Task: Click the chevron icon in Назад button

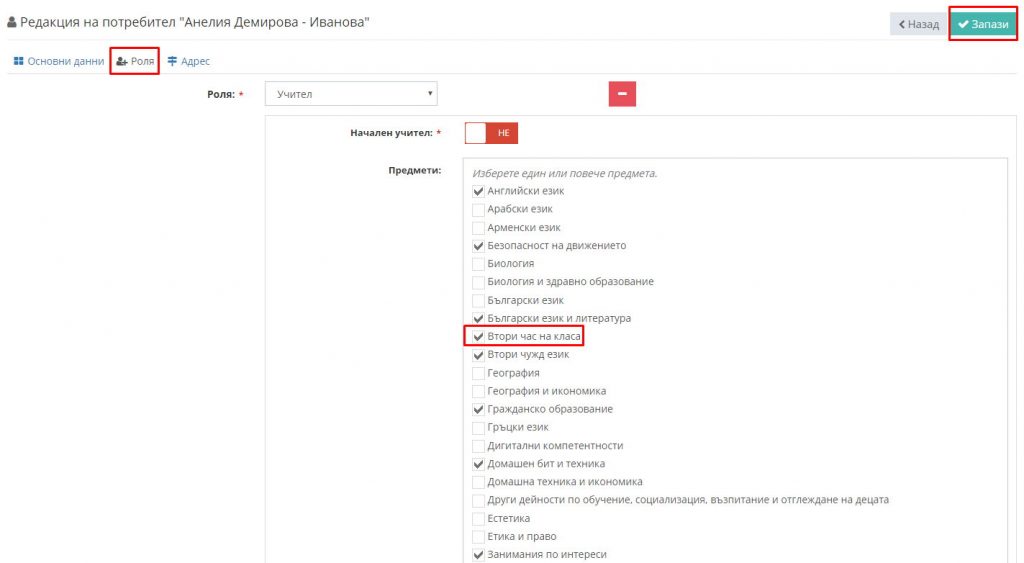Action: click(x=902, y=24)
